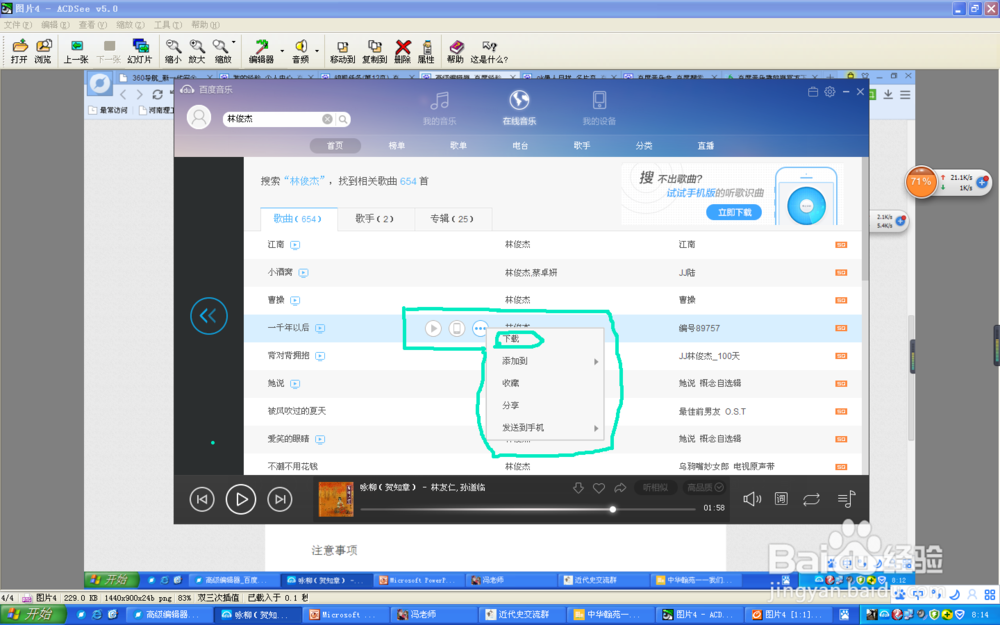
Task: Launch the 浏览 browse icon in ACDSee
Action: pos(43,50)
